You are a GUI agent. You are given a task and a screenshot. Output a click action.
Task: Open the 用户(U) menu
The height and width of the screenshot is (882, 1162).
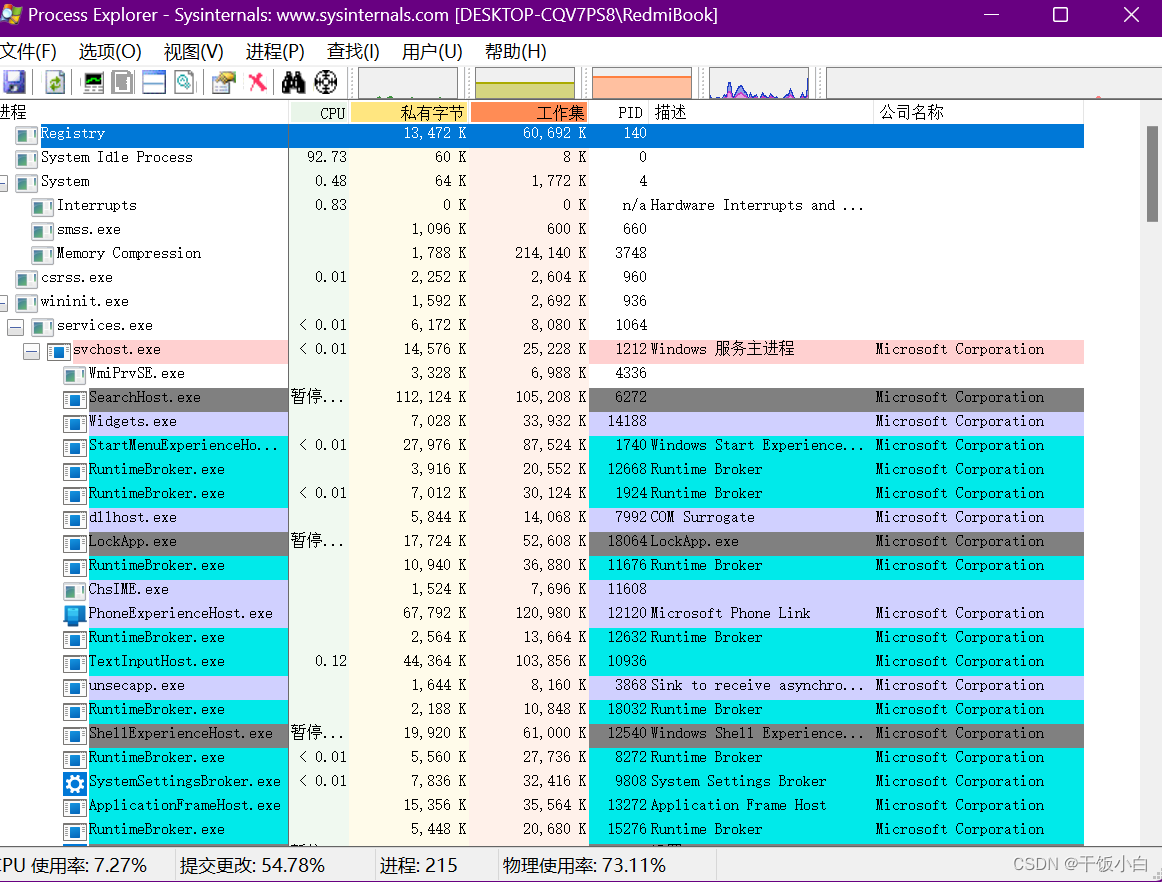coord(432,52)
